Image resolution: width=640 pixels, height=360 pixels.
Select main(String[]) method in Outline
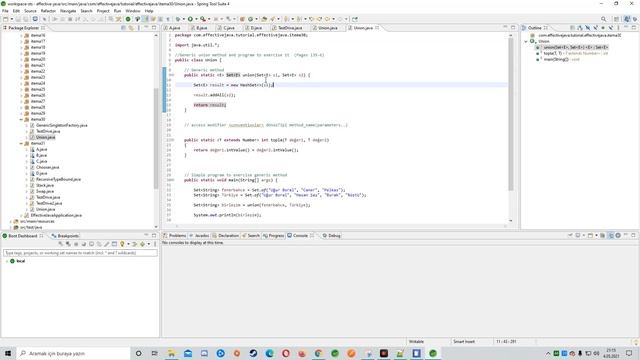point(558,59)
